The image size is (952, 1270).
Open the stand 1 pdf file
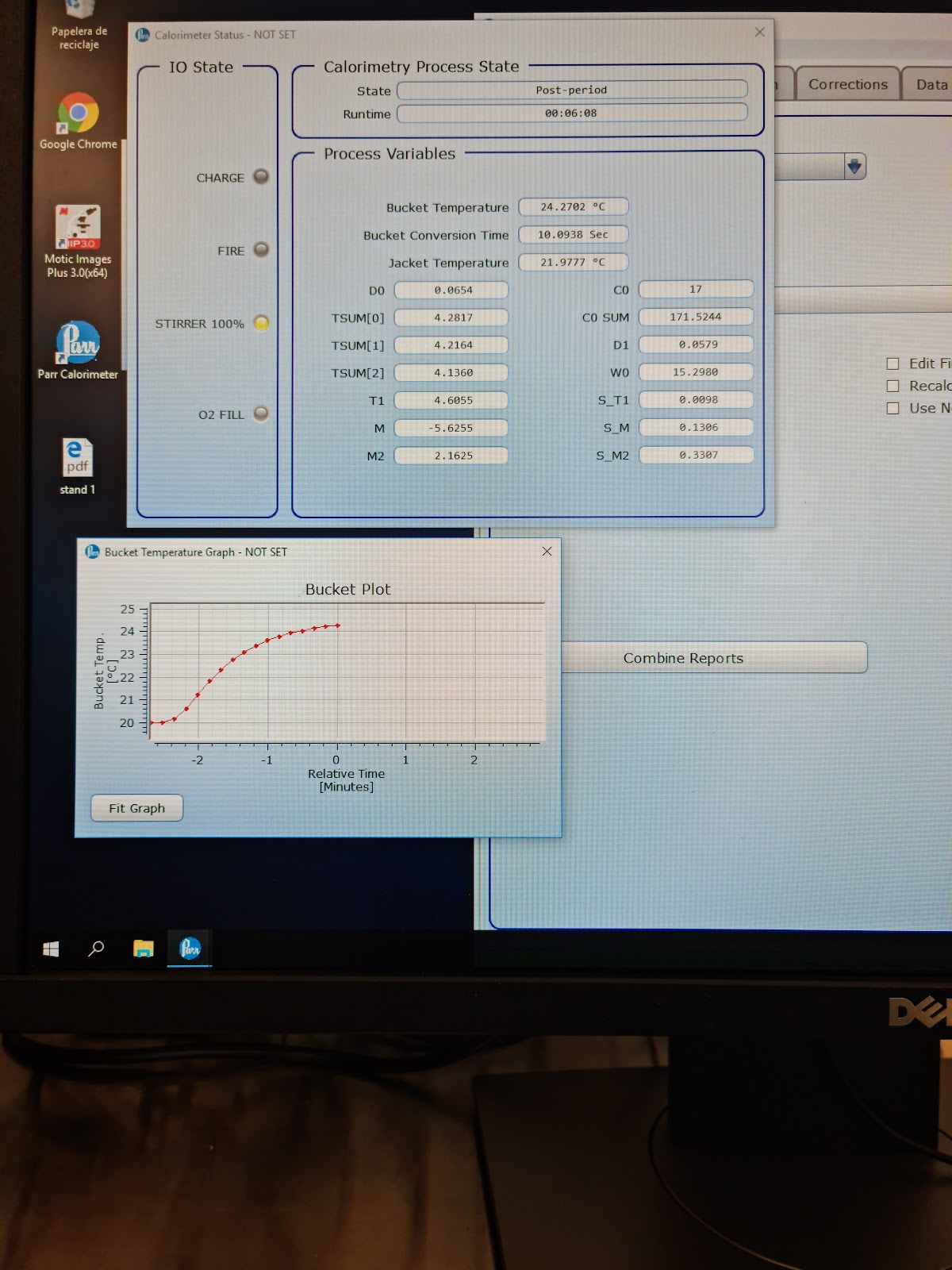[78, 467]
